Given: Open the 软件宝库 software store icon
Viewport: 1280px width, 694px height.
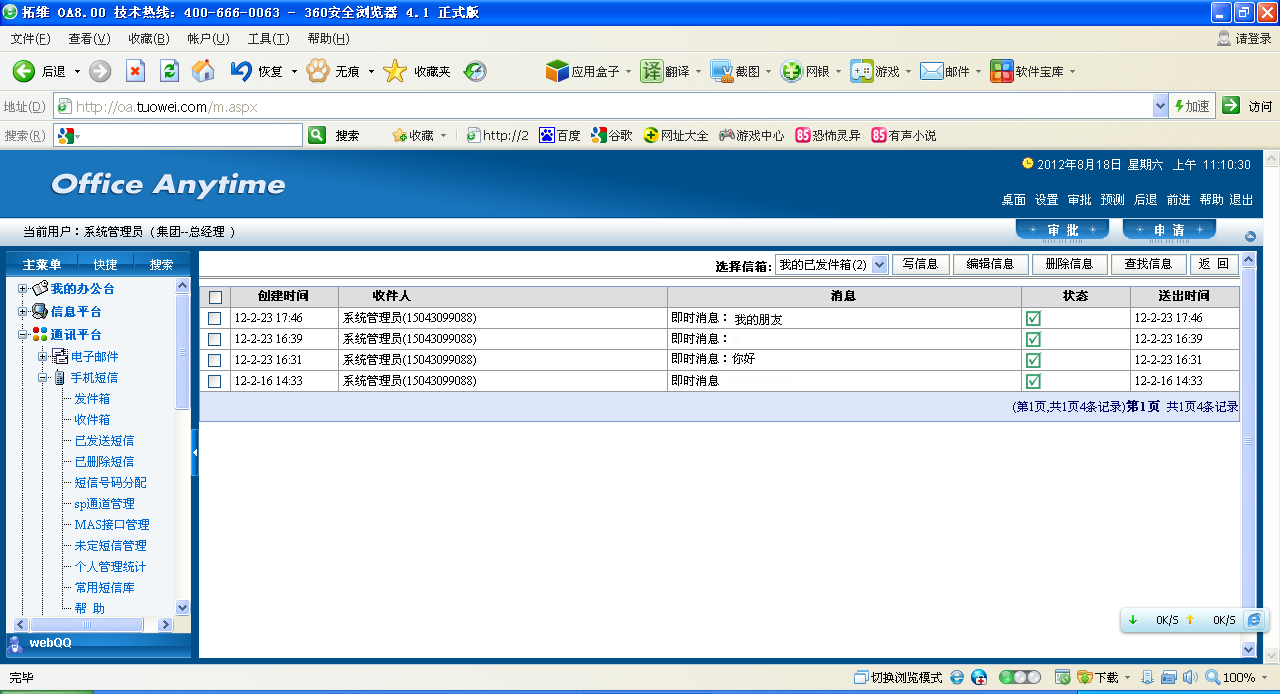Looking at the screenshot, I should (1001, 71).
